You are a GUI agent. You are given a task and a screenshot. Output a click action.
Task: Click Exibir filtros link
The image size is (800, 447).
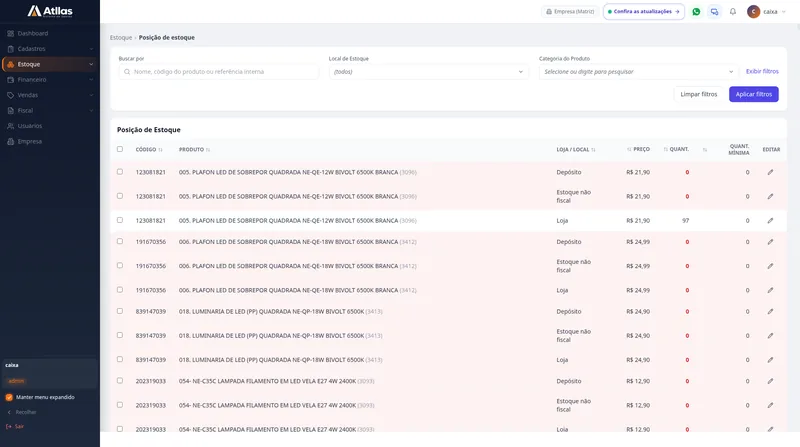tap(762, 71)
